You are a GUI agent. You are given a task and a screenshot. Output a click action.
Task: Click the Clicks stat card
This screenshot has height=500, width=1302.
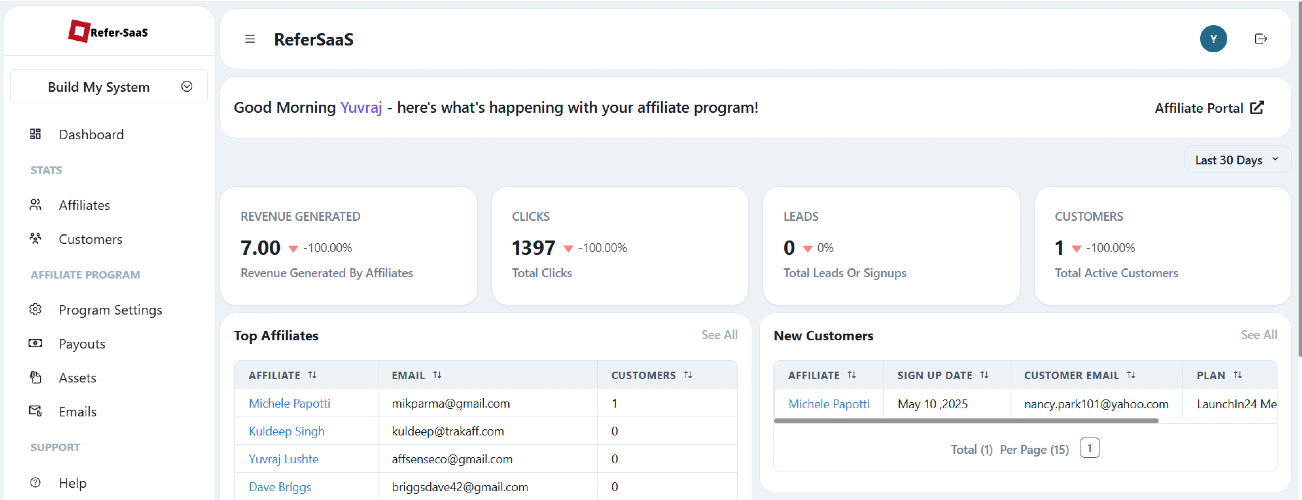pyautogui.click(x=620, y=246)
